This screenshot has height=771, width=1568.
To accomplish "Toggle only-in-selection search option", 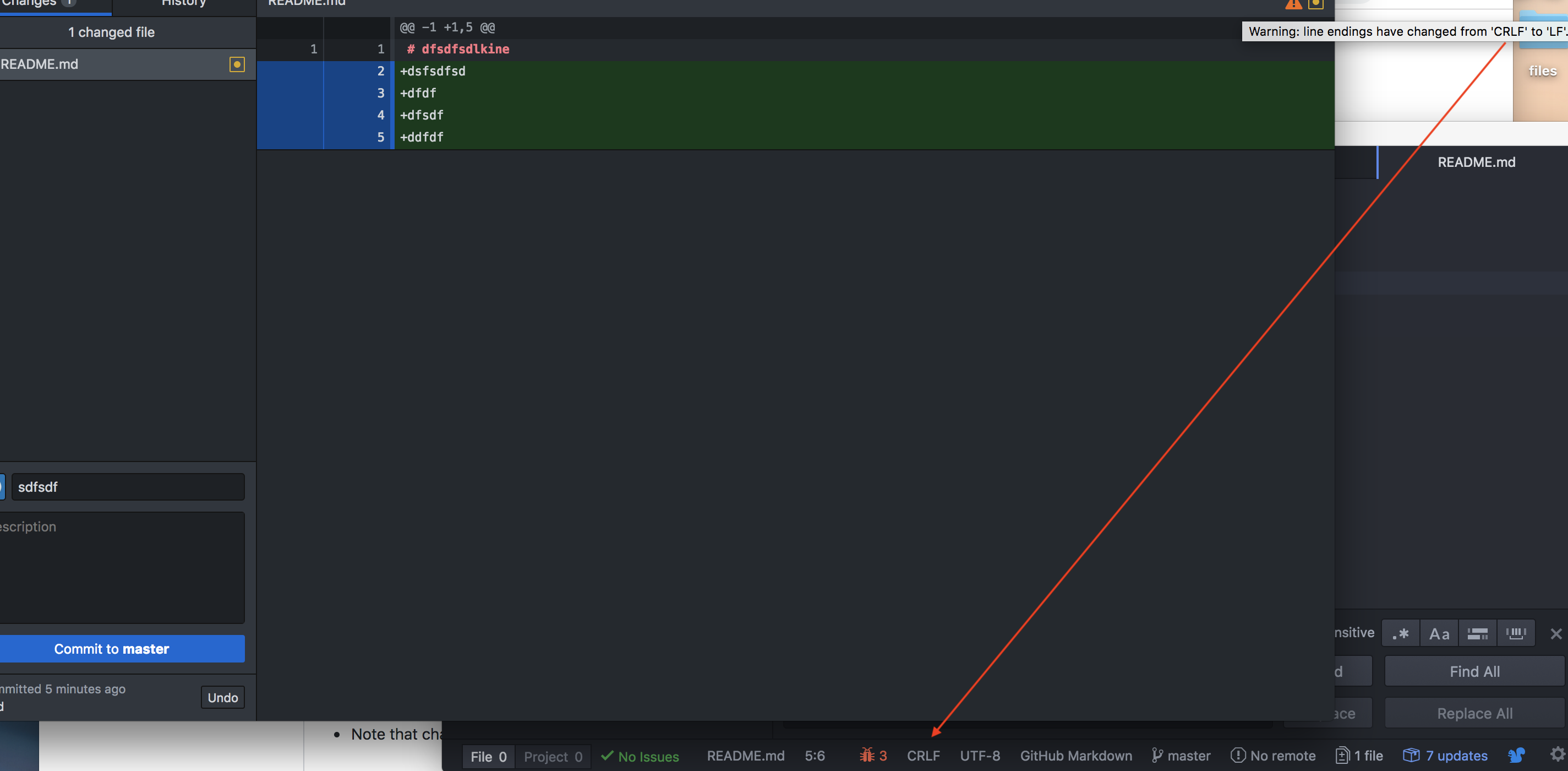I will coord(1477,633).
